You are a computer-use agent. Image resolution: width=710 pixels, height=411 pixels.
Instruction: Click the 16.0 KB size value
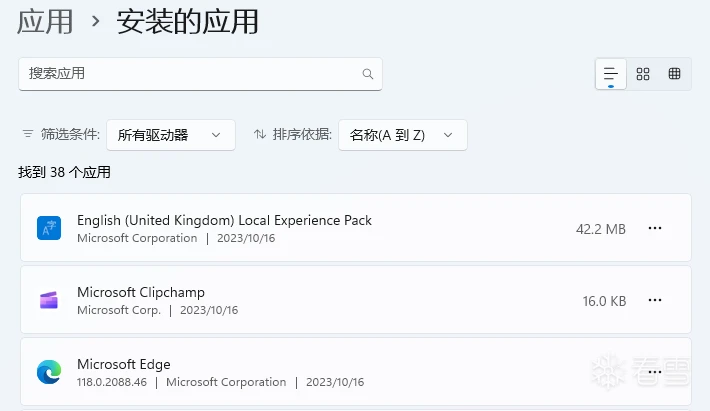(x=604, y=301)
